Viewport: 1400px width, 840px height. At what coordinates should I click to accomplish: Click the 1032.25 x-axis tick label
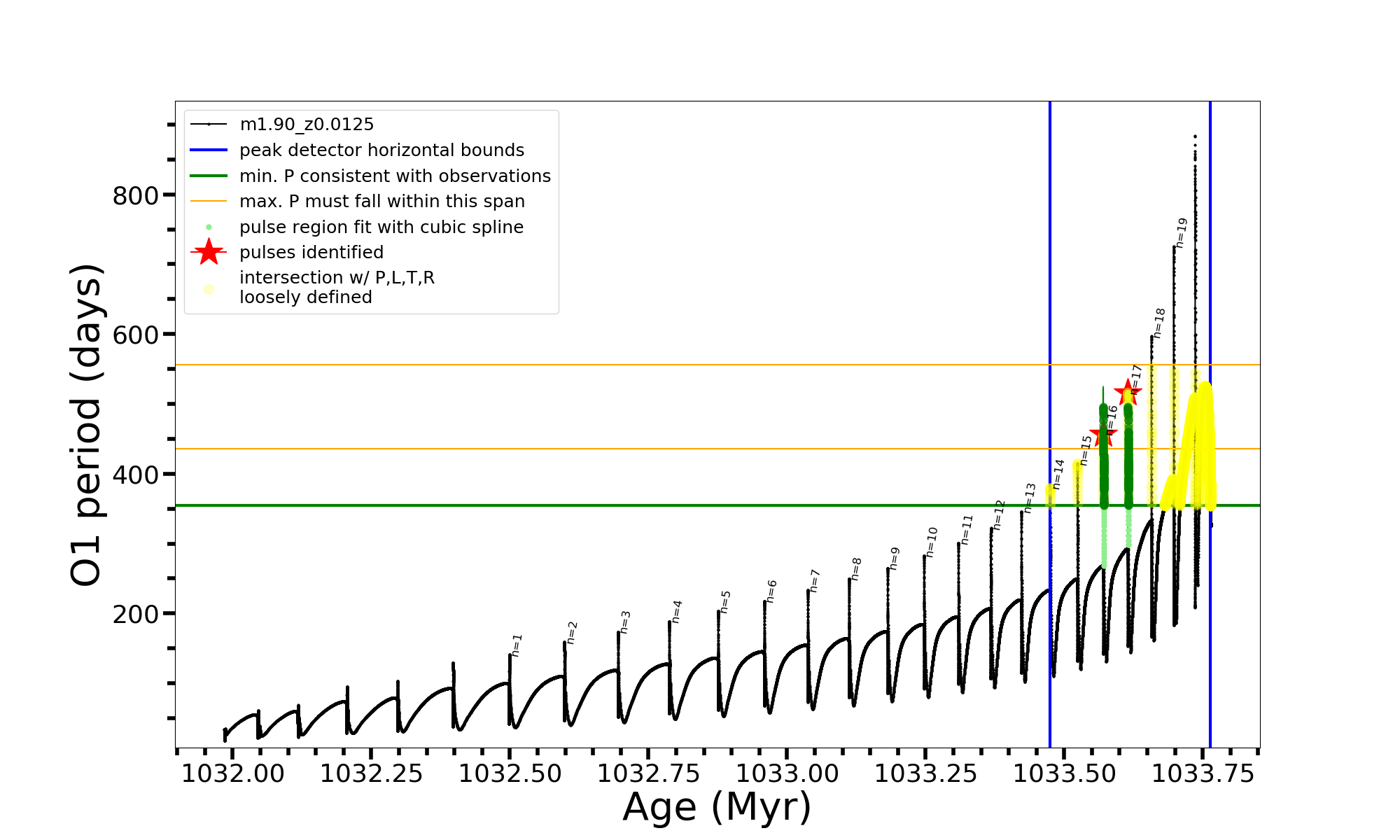371,774
